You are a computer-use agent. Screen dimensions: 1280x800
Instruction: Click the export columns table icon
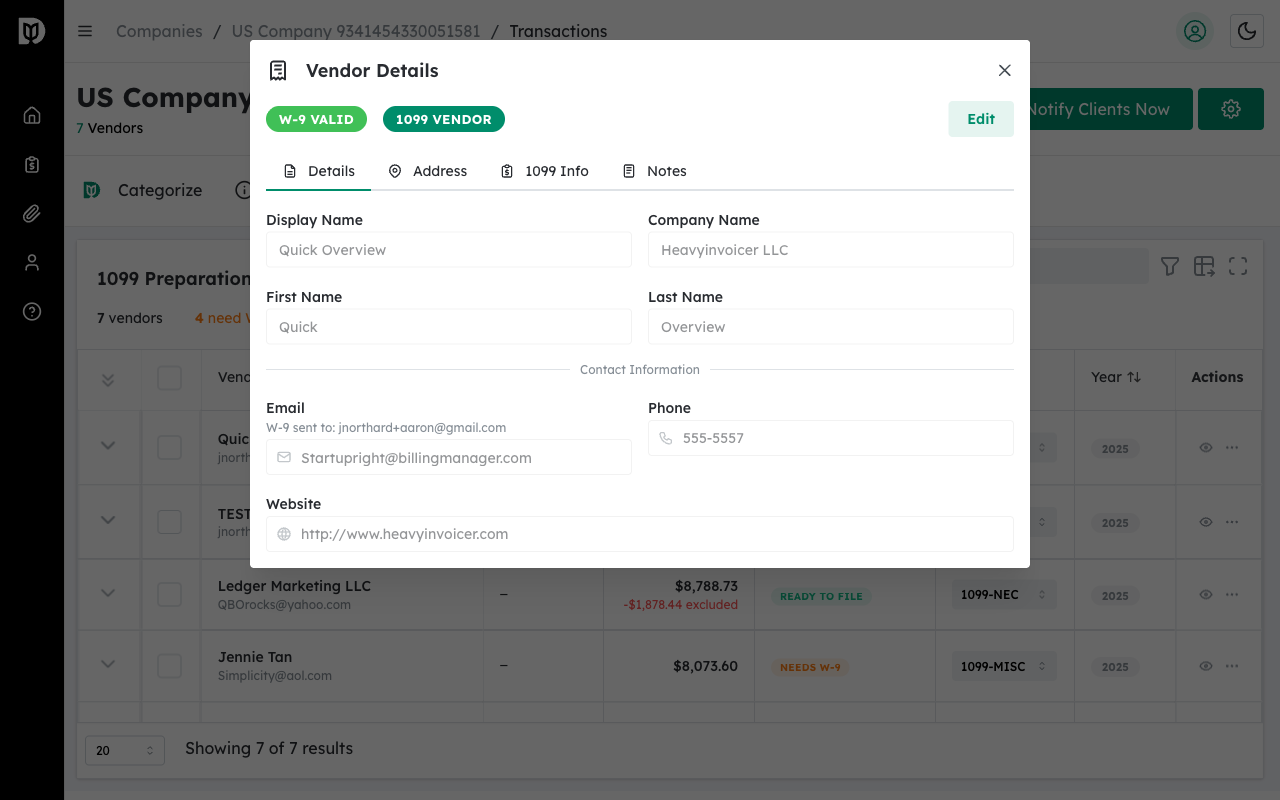(1203, 266)
